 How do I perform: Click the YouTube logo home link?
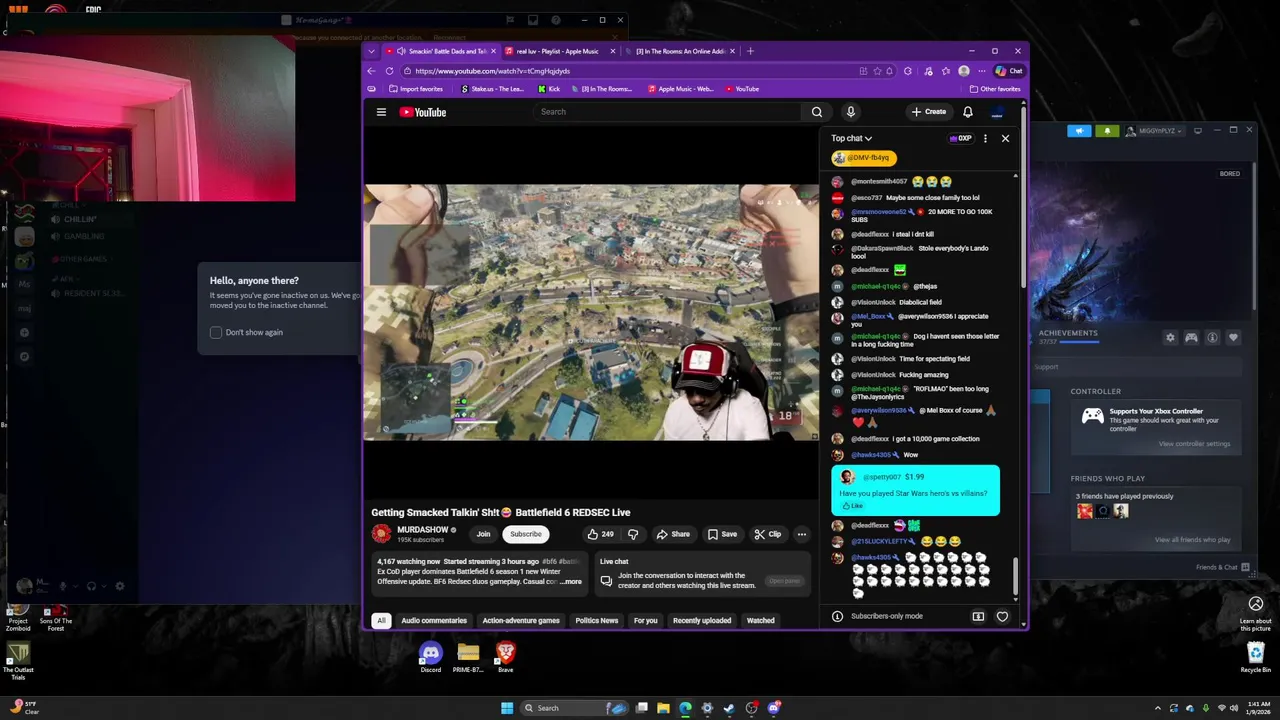coord(423,112)
